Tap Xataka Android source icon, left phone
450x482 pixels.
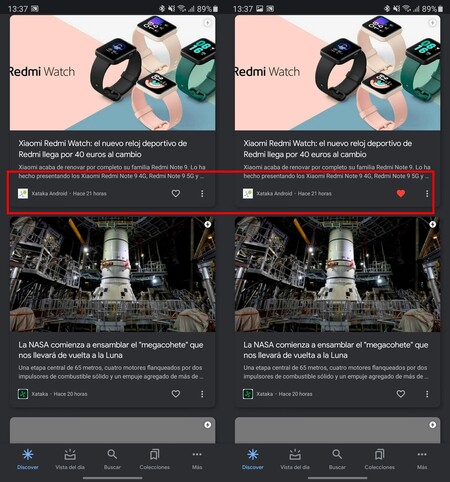coord(23,193)
